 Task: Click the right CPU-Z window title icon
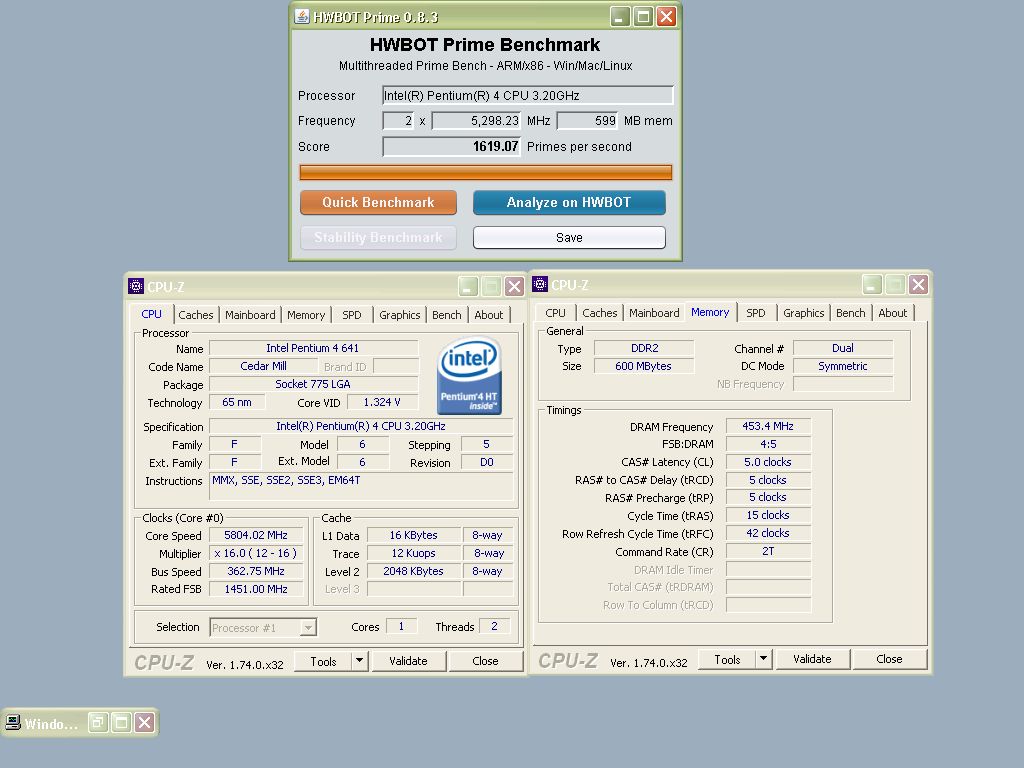(540, 284)
